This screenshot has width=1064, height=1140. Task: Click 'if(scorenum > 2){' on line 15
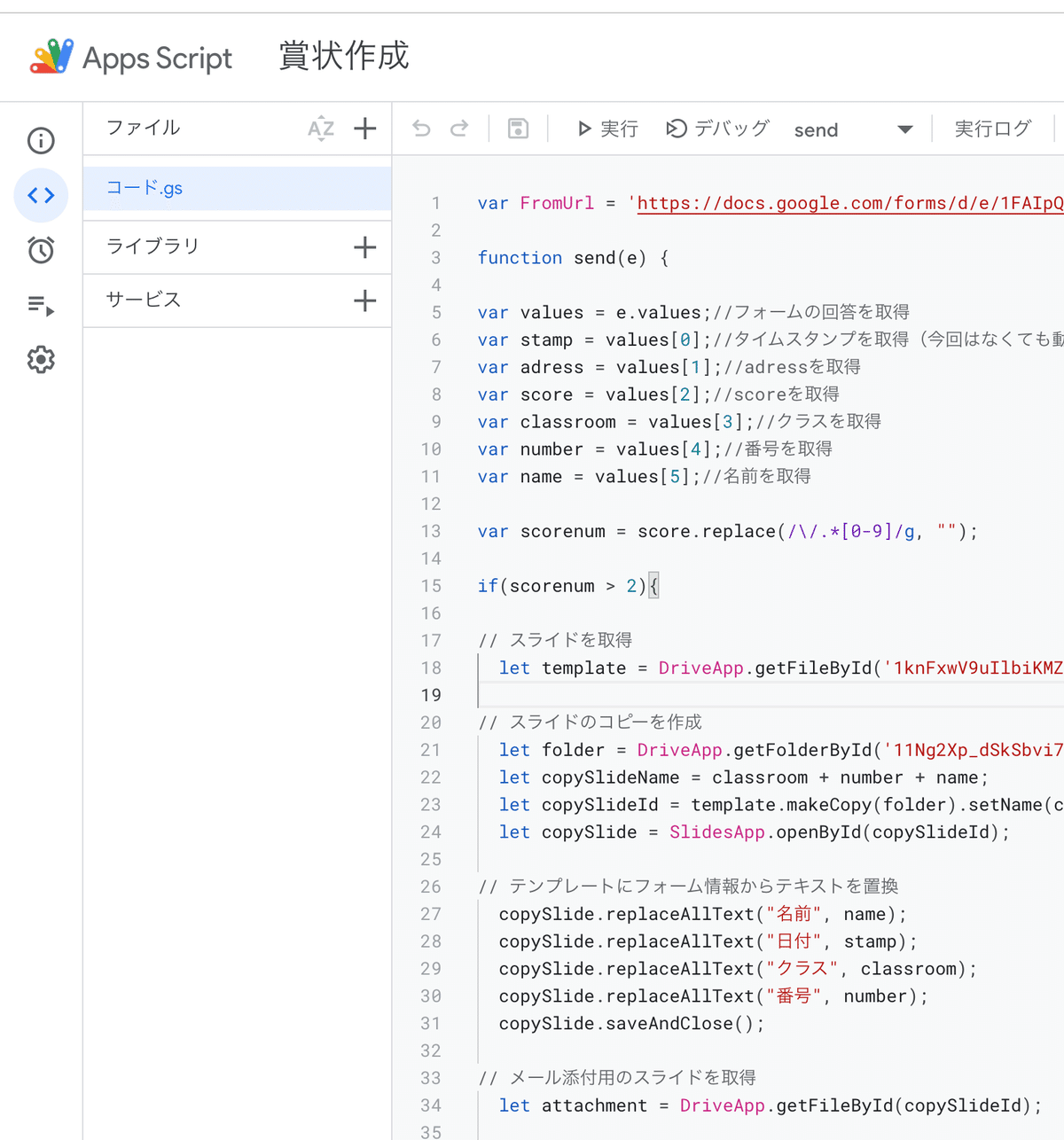coord(568,586)
